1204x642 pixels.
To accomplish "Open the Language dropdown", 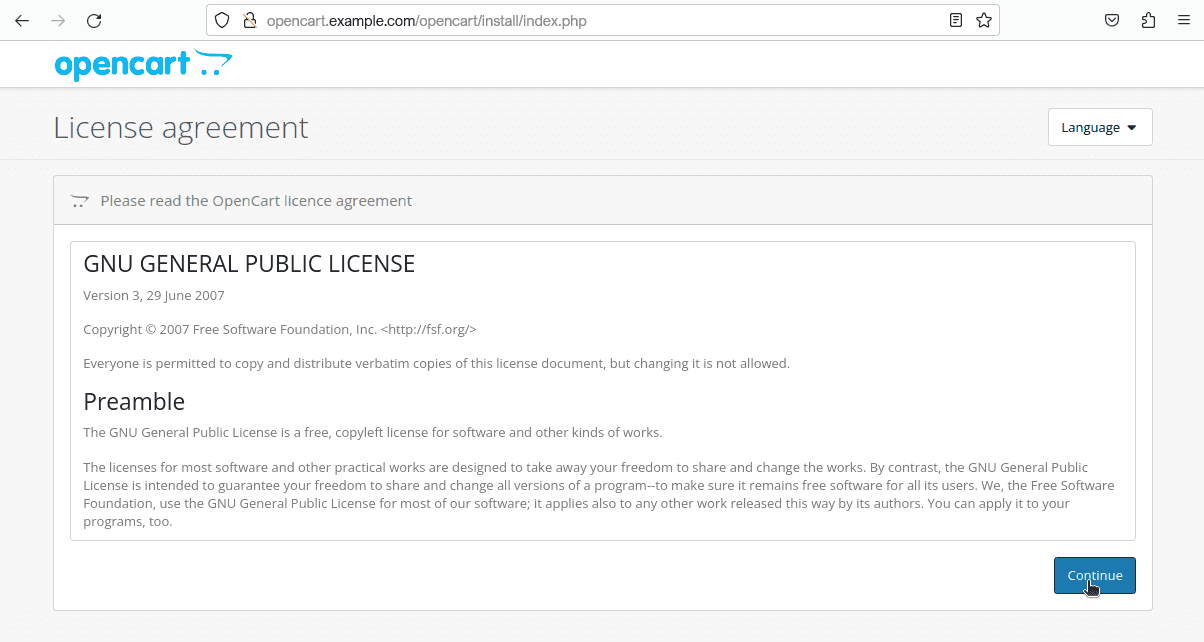I will click(x=1100, y=127).
